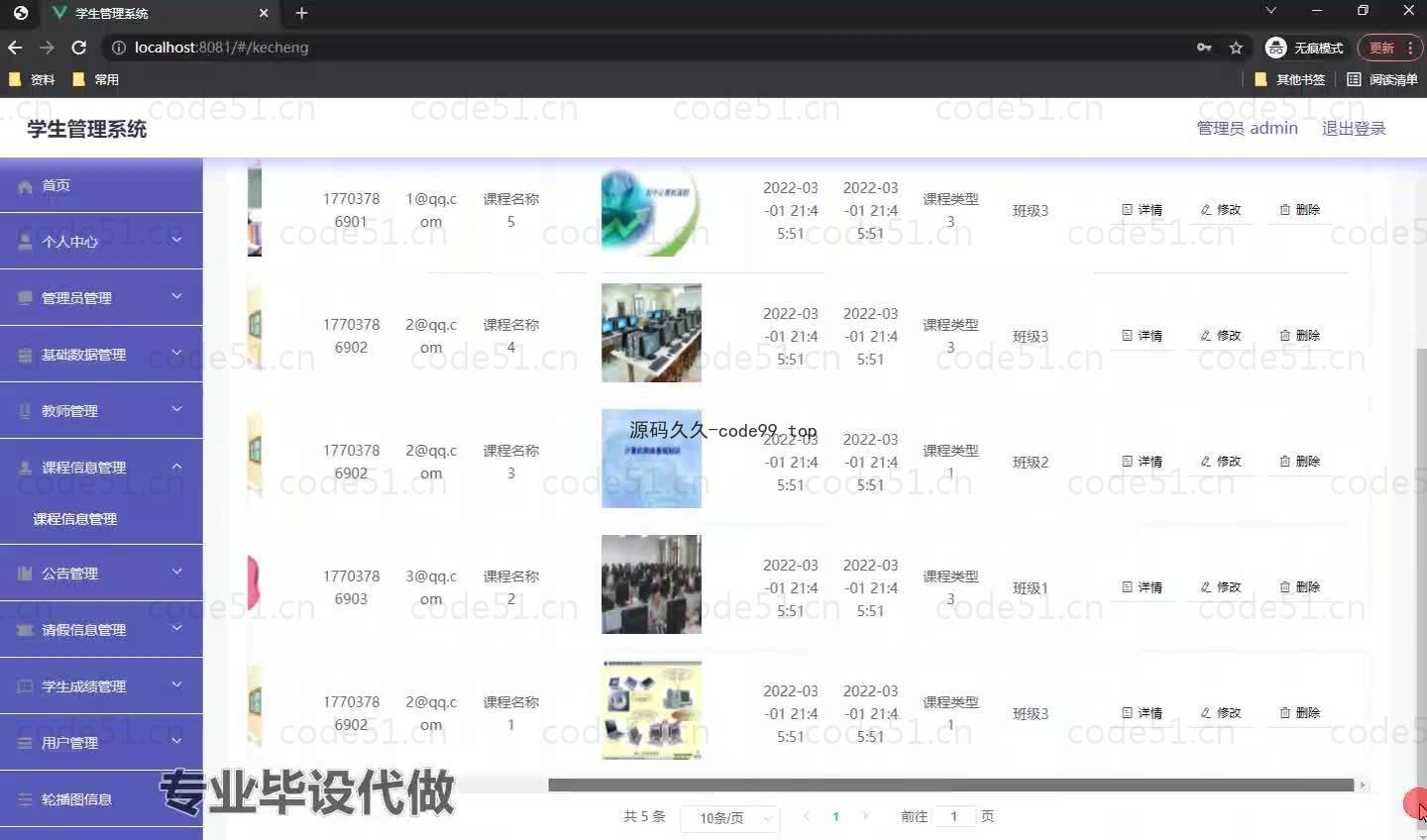The height and width of the screenshot is (840, 1427).
Task: Expand the 公告管理 submenu
Action: coord(177,572)
